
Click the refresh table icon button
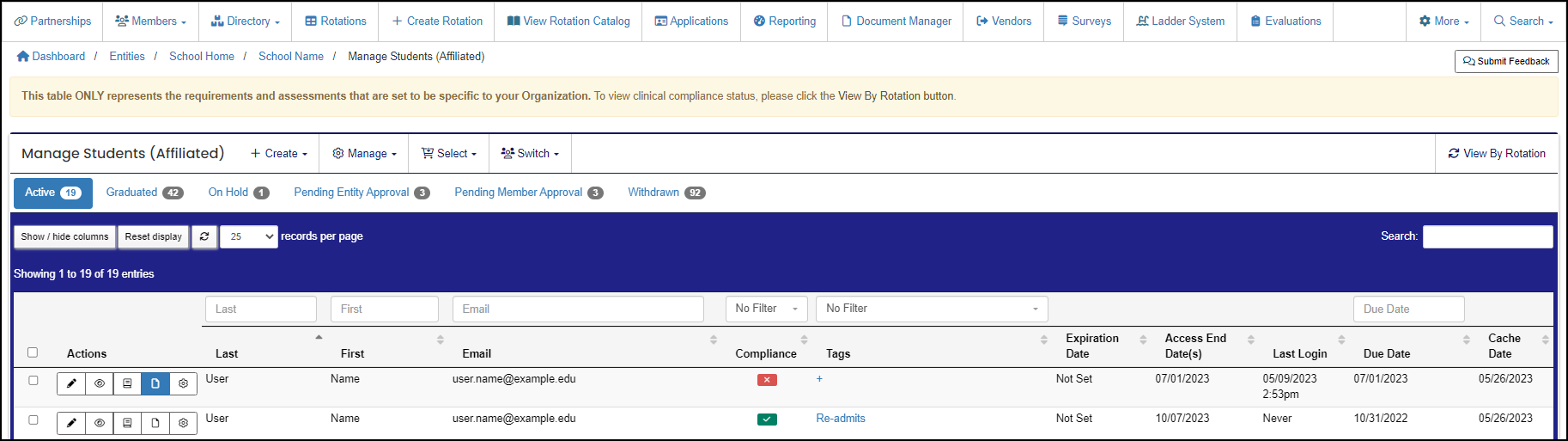coord(204,236)
